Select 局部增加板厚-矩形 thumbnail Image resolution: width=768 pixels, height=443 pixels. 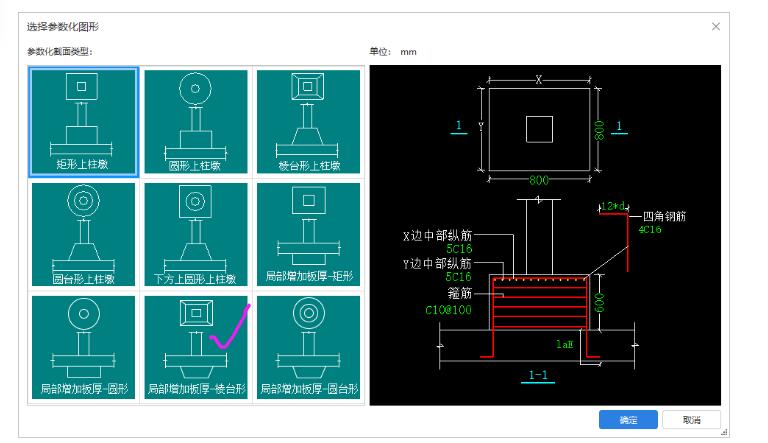(309, 234)
